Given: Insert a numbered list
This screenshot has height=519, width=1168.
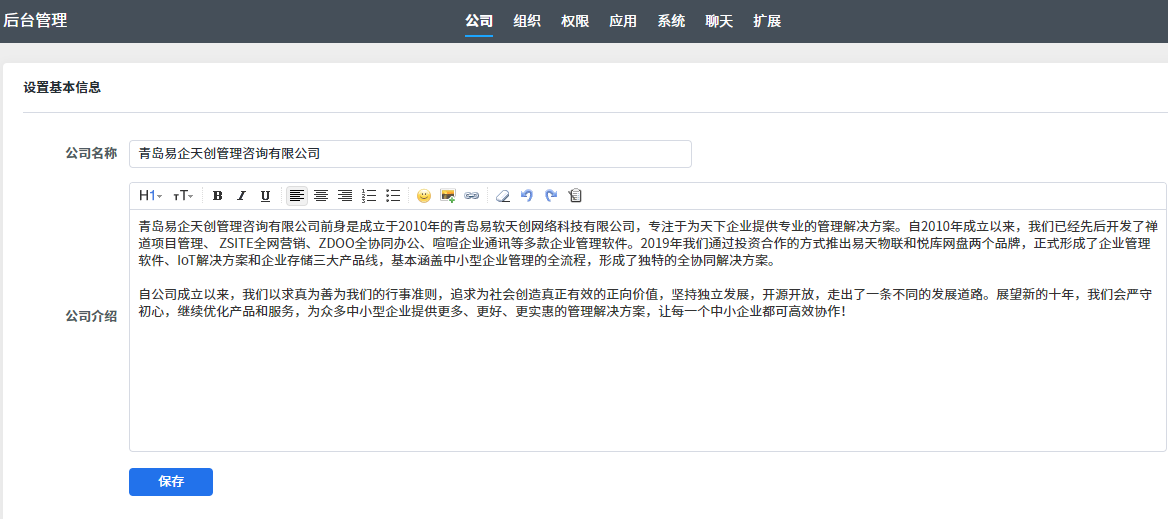Looking at the screenshot, I should tap(369, 196).
